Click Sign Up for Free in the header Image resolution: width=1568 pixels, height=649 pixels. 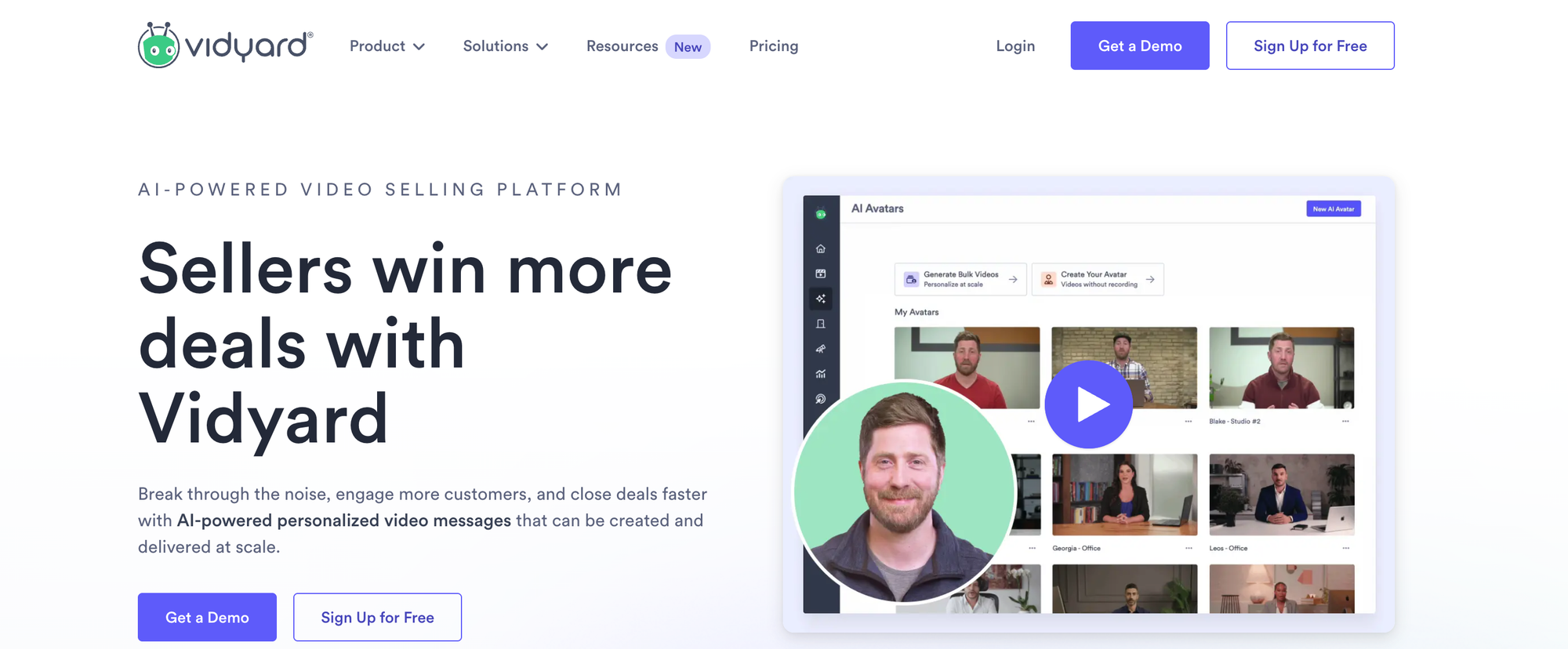coord(1310,45)
